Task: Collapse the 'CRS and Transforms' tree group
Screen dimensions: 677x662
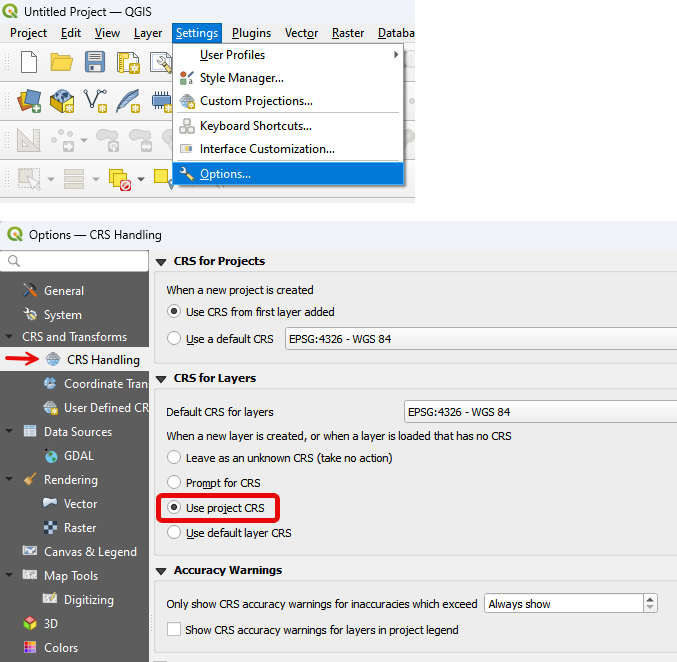Action: (10, 337)
